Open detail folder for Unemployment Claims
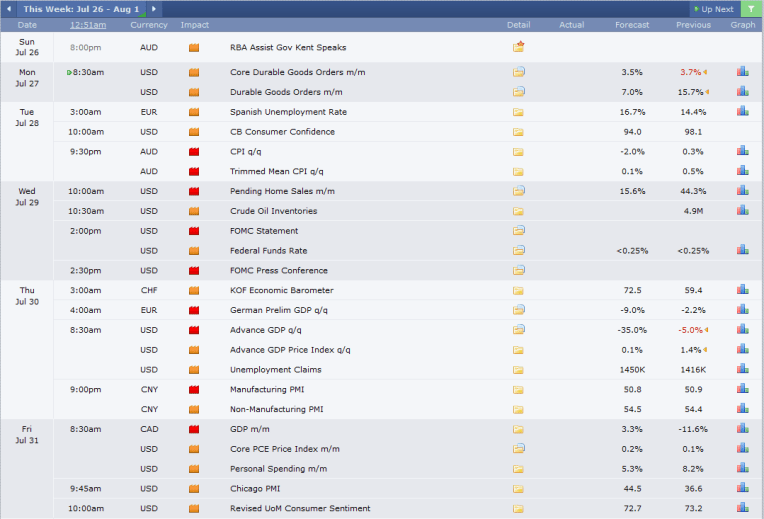This screenshot has height=519, width=764. pyautogui.click(x=518, y=370)
